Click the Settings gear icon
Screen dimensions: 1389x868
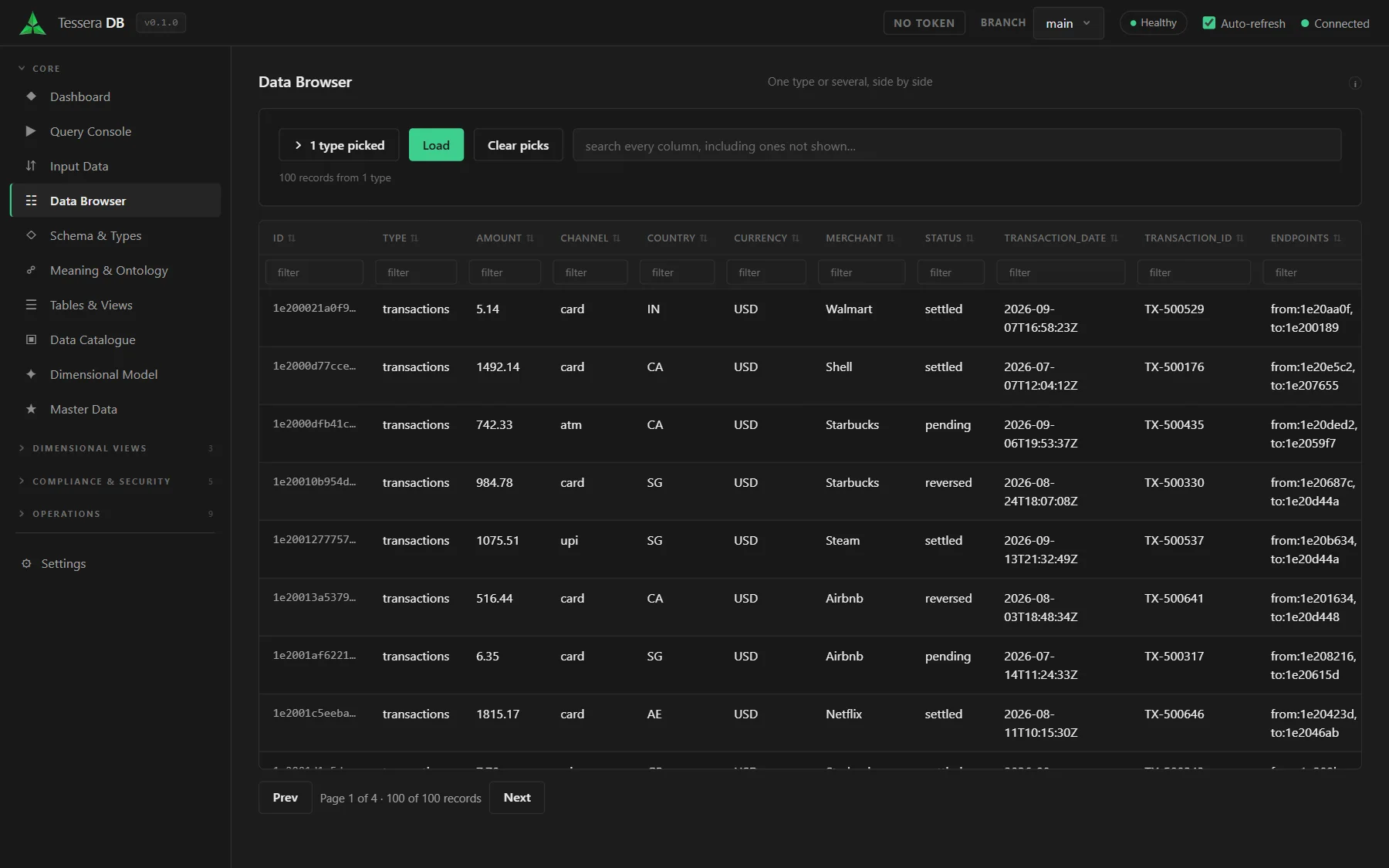(26, 563)
